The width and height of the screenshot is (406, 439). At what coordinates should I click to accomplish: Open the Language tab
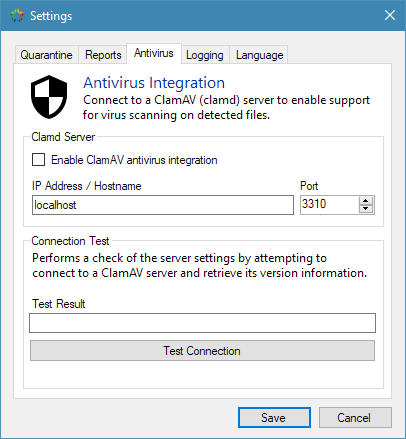(259, 55)
